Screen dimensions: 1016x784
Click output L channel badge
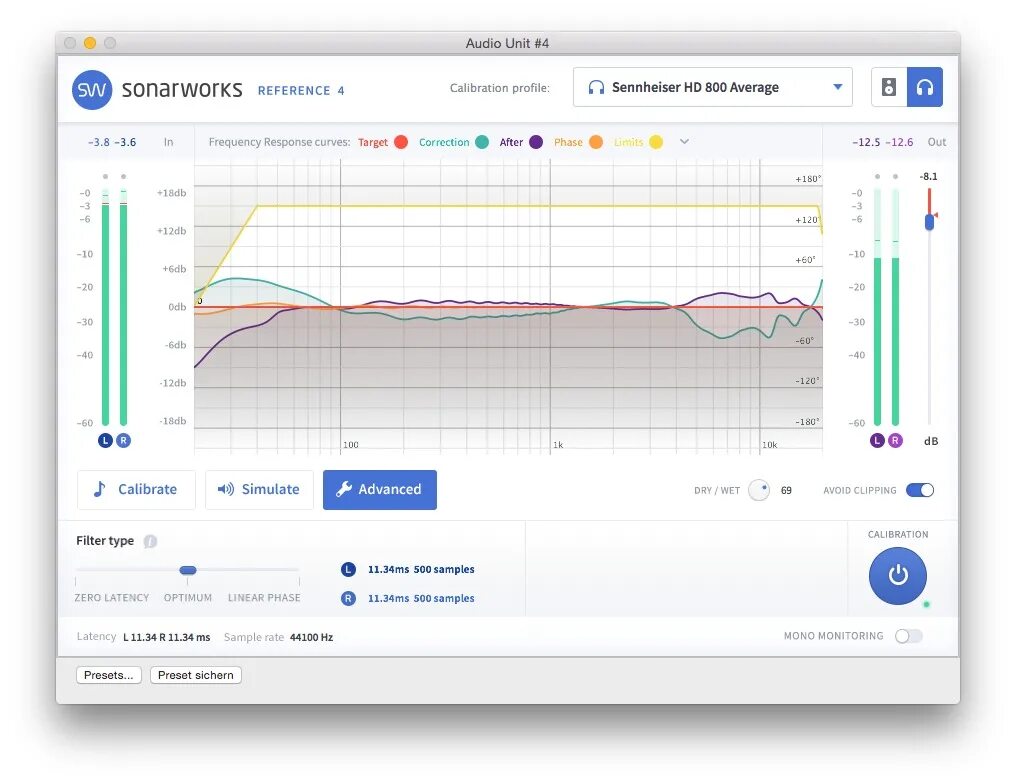(x=877, y=441)
